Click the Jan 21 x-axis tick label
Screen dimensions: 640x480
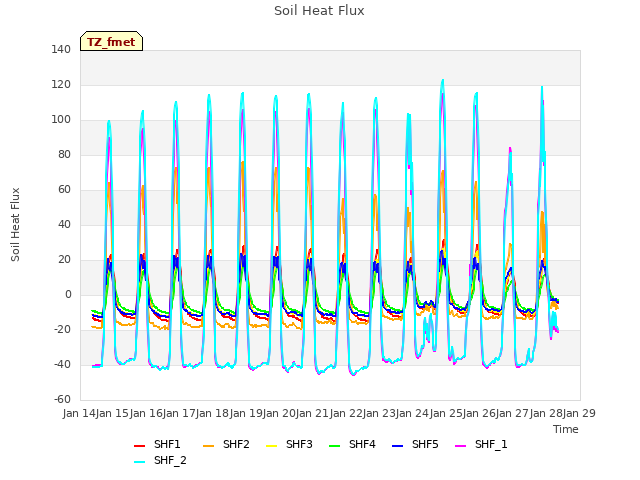[x=312, y=413]
